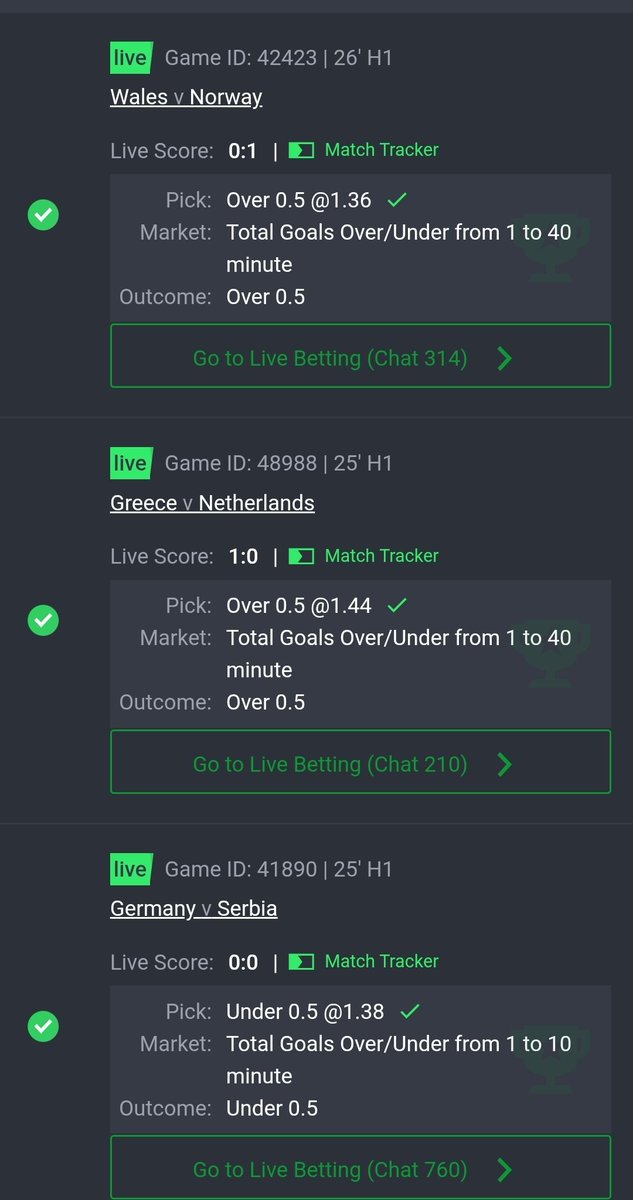Toggle the green check circle for Greece v Netherlands
The image size is (633, 1200).
pyautogui.click(x=43, y=621)
